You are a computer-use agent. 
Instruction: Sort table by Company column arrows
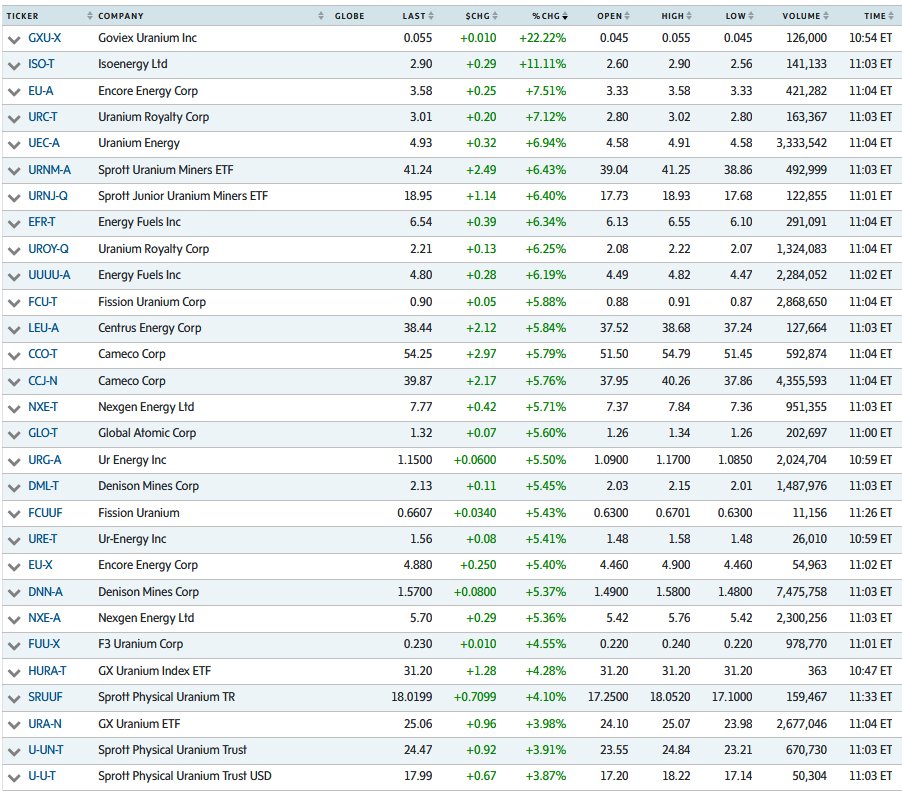click(x=321, y=16)
